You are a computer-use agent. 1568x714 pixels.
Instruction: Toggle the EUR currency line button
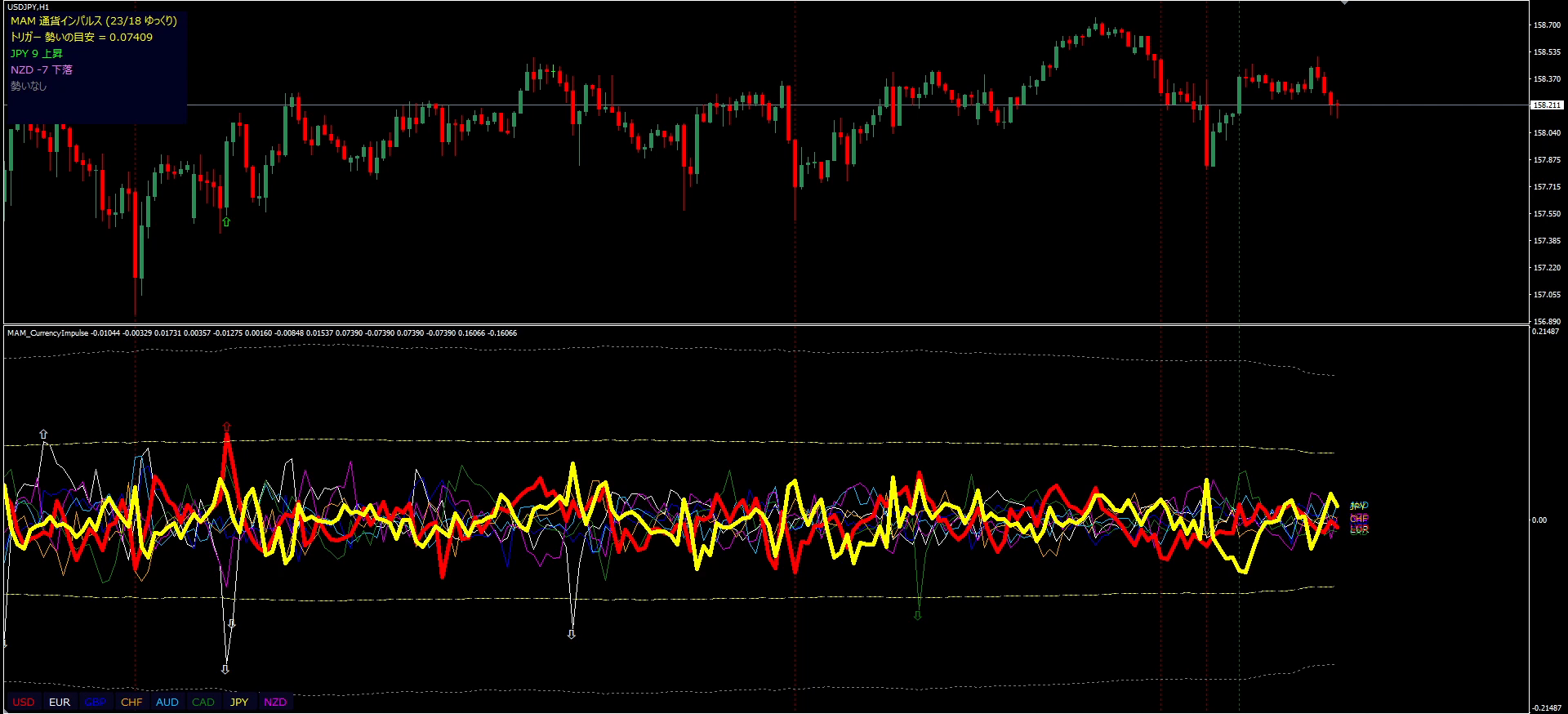click(60, 702)
